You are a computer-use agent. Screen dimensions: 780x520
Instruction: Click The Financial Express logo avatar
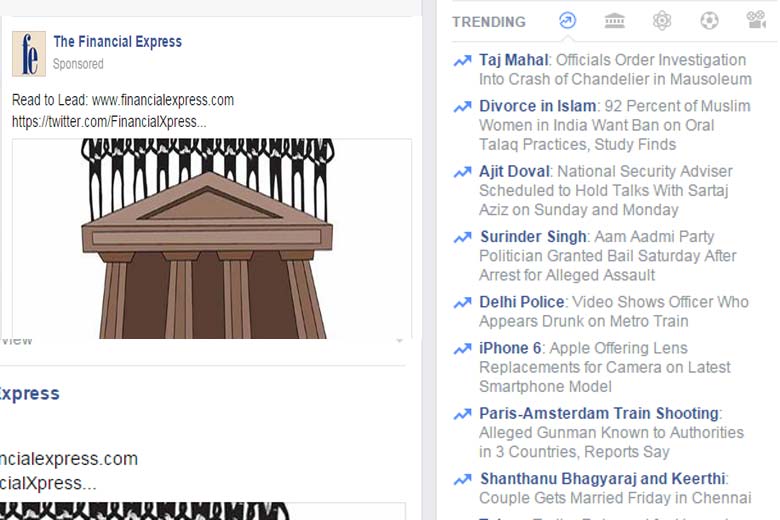coord(29,53)
